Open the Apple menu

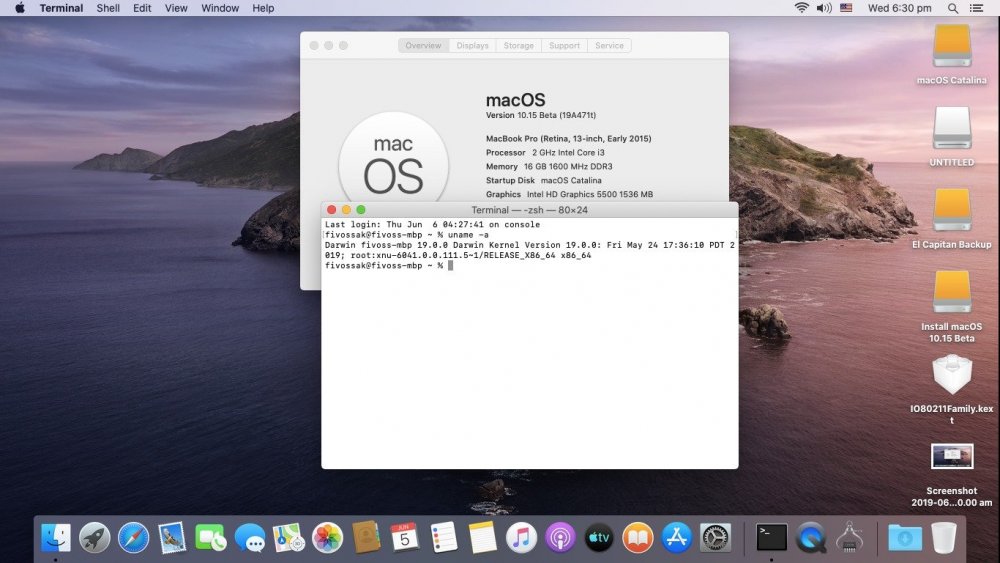pos(20,8)
